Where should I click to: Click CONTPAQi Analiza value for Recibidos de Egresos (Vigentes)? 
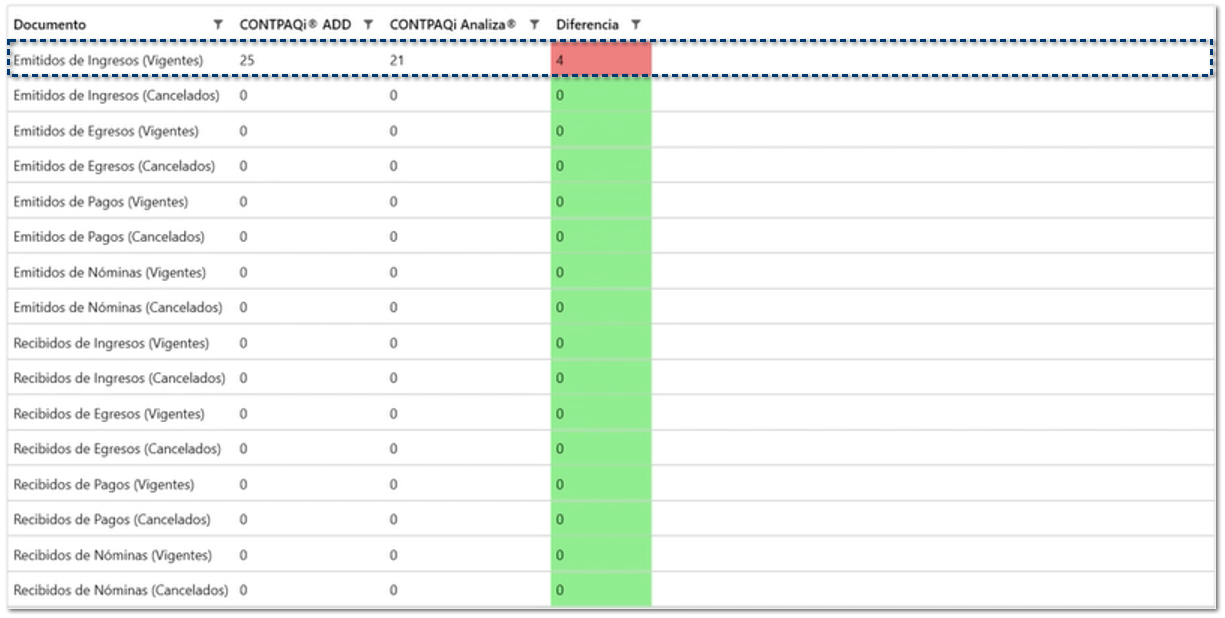[393, 413]
